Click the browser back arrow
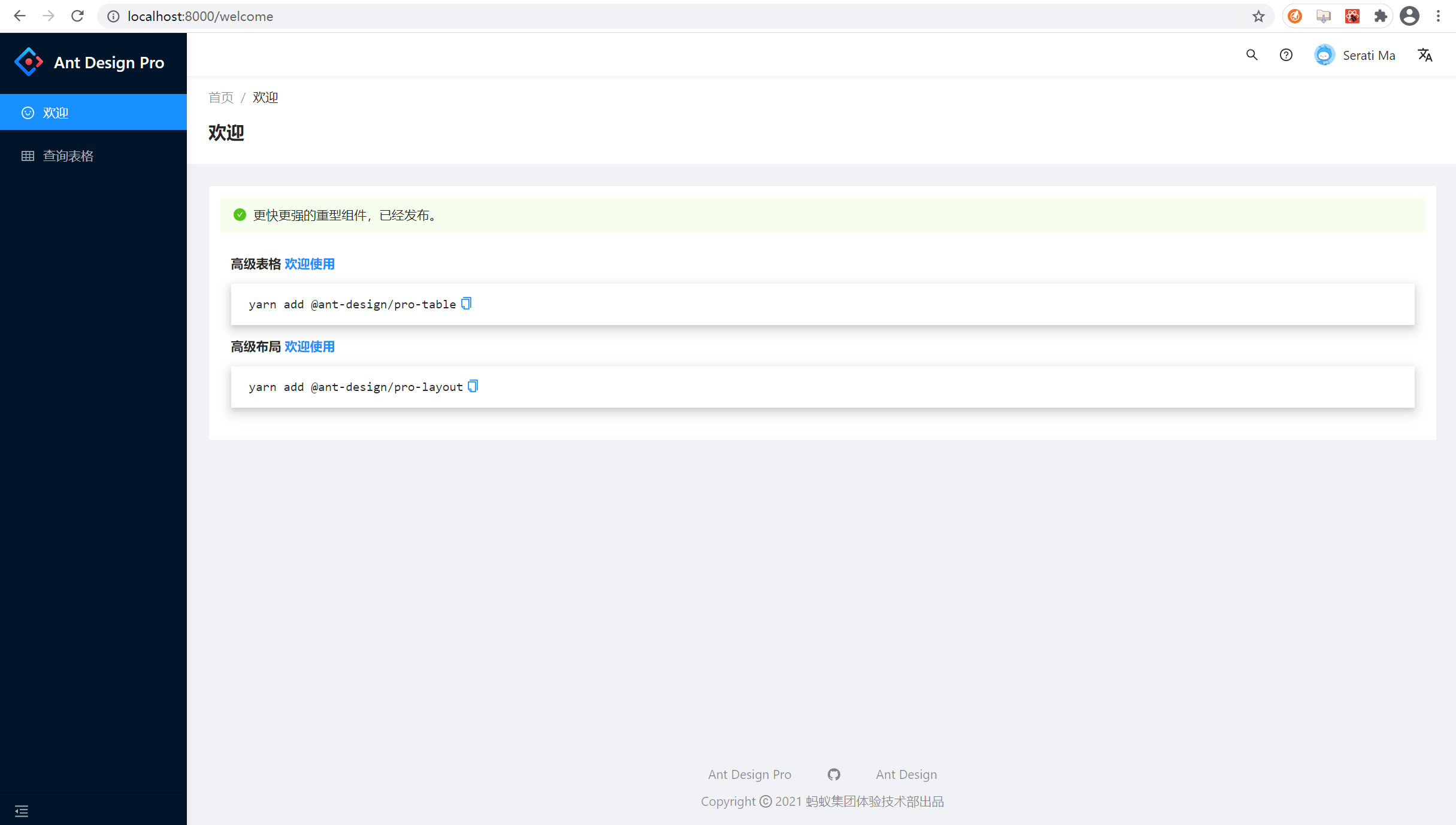1456x825 pixels. point(19,16)
